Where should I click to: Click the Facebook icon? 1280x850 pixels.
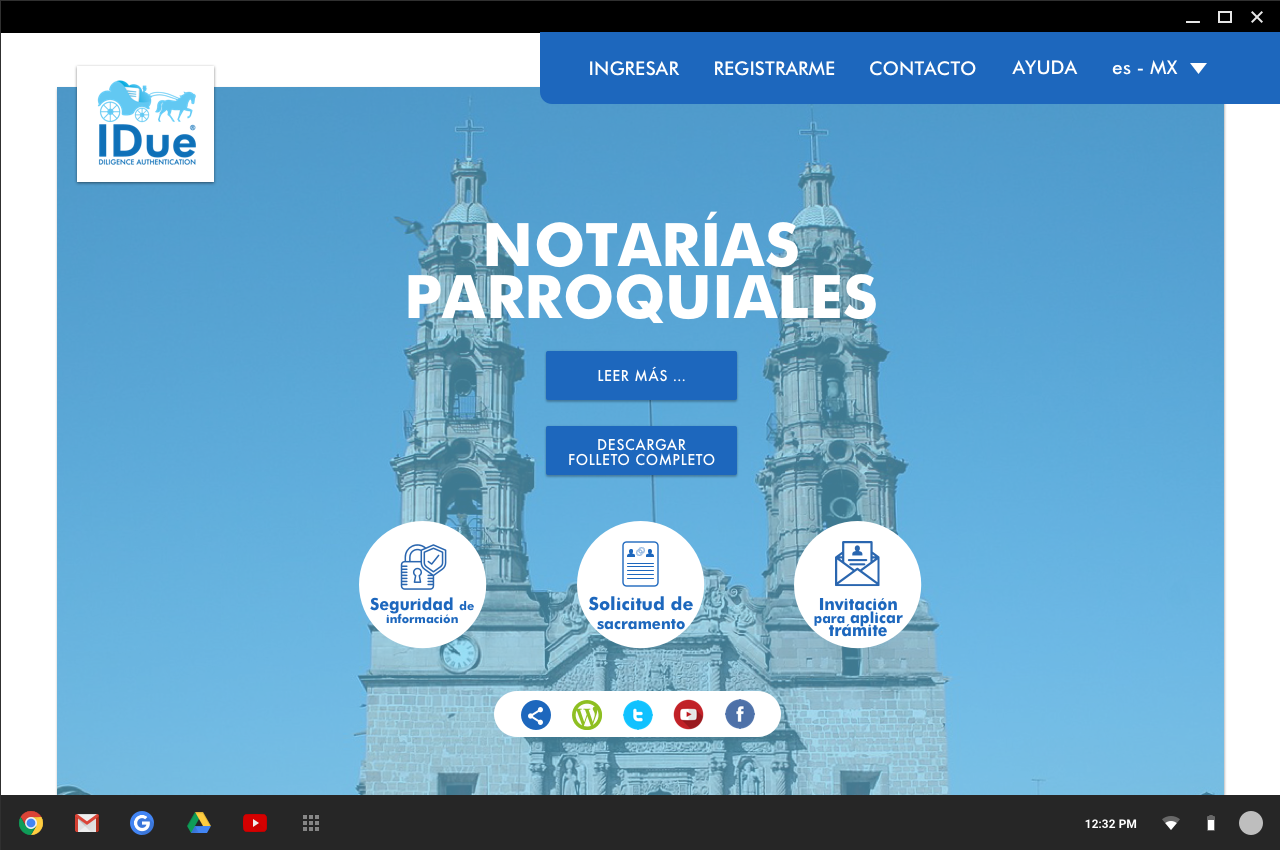coord(739,714)
